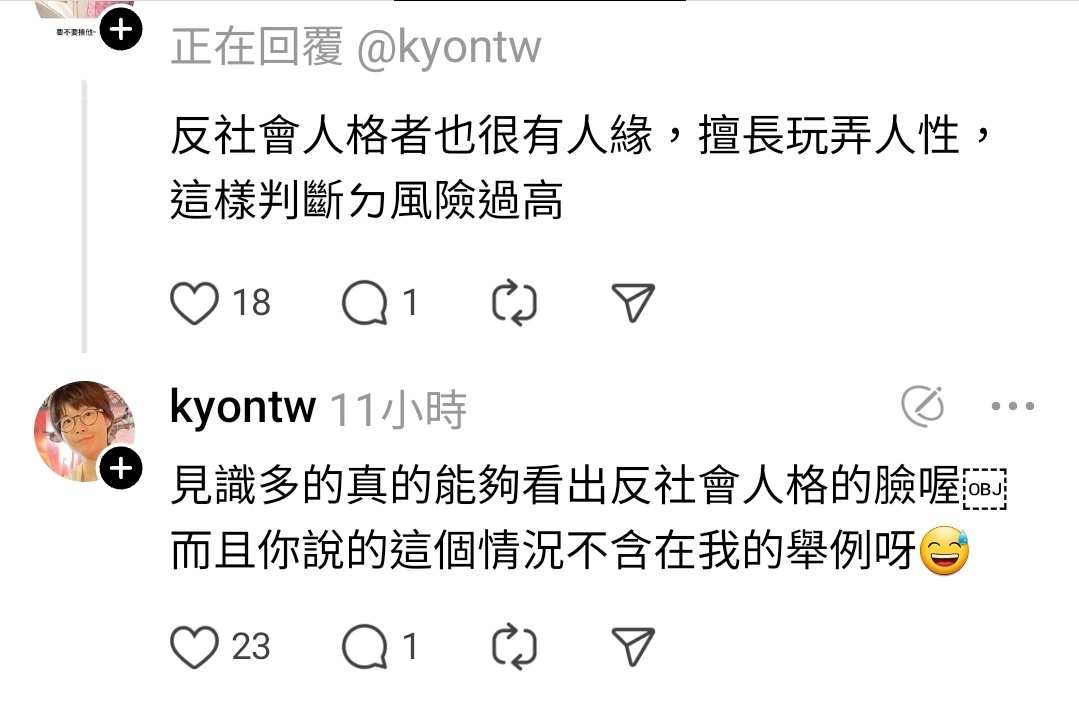This screenshot has height=710, width=1079.
Task: Open the first reply text beginning 反社會人格者
Action: point(580,168)
